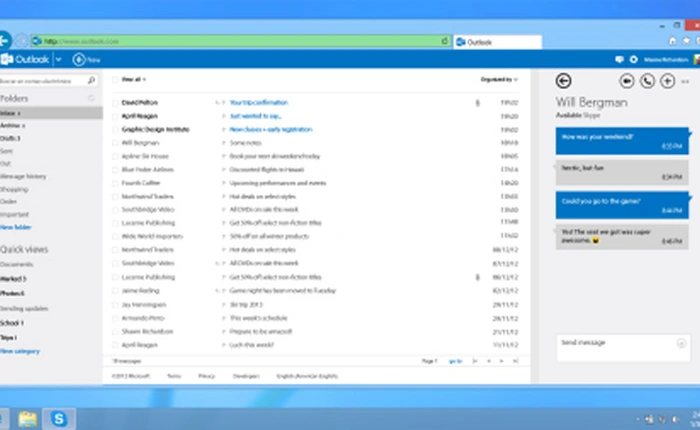700x430 pixels.
Task: Go back using the browser back arrow
Action: pos(4,41)
